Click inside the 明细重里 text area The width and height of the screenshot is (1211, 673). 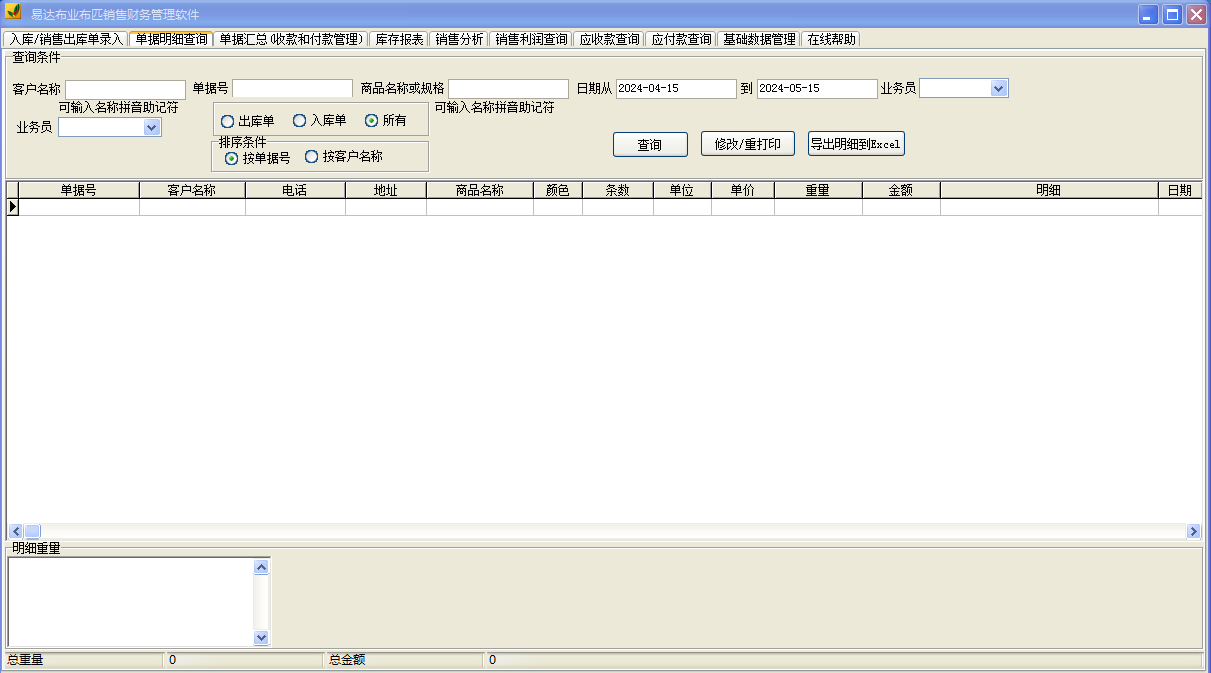pyautogui.click(x=131, y=602)
